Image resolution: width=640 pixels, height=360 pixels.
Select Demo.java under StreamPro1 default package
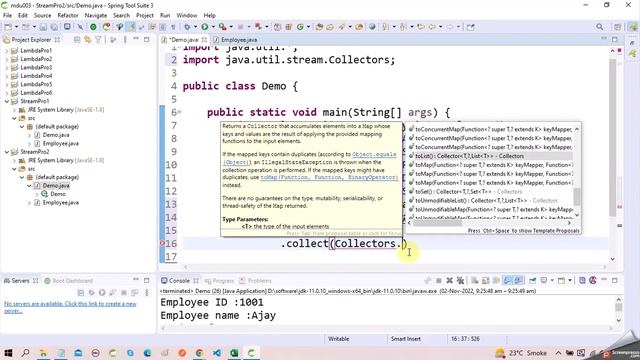pos(56,135)
